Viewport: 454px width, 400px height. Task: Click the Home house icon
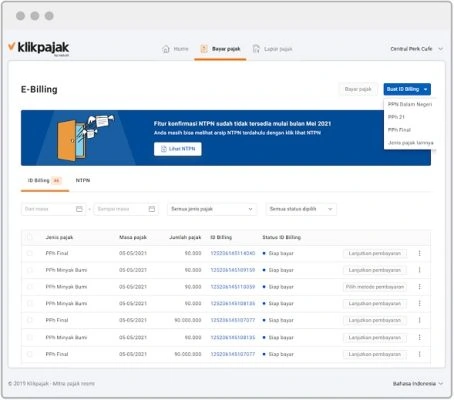(x=166, y=49)
